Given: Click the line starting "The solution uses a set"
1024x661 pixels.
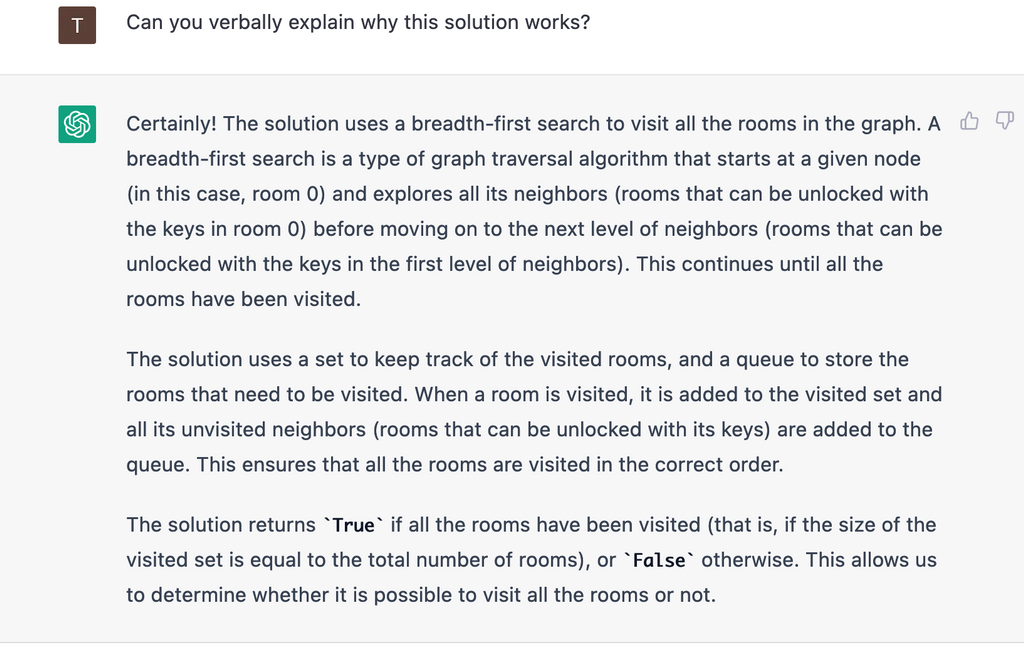Looking at the screenshot, I should [x=517, y=359].
